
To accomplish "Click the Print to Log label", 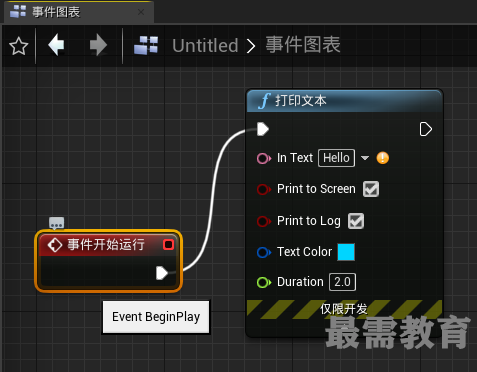I will pos(309,221).
